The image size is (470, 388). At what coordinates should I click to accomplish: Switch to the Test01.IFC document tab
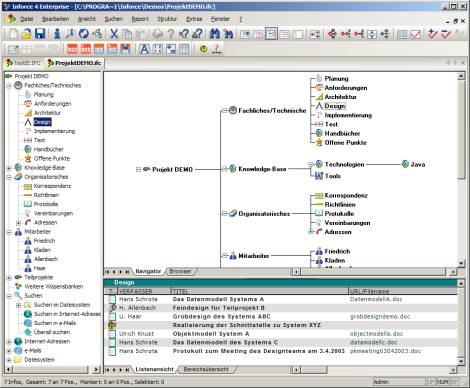[23, 63]
